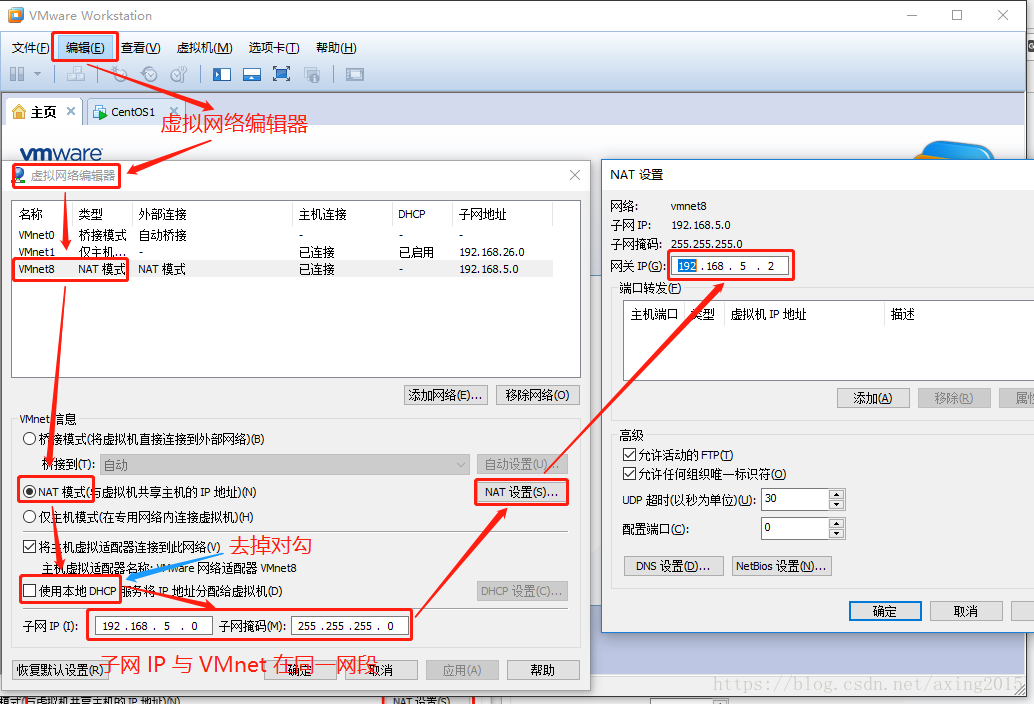Increase UDP 超时 value with up arrow

click(837, 494)
